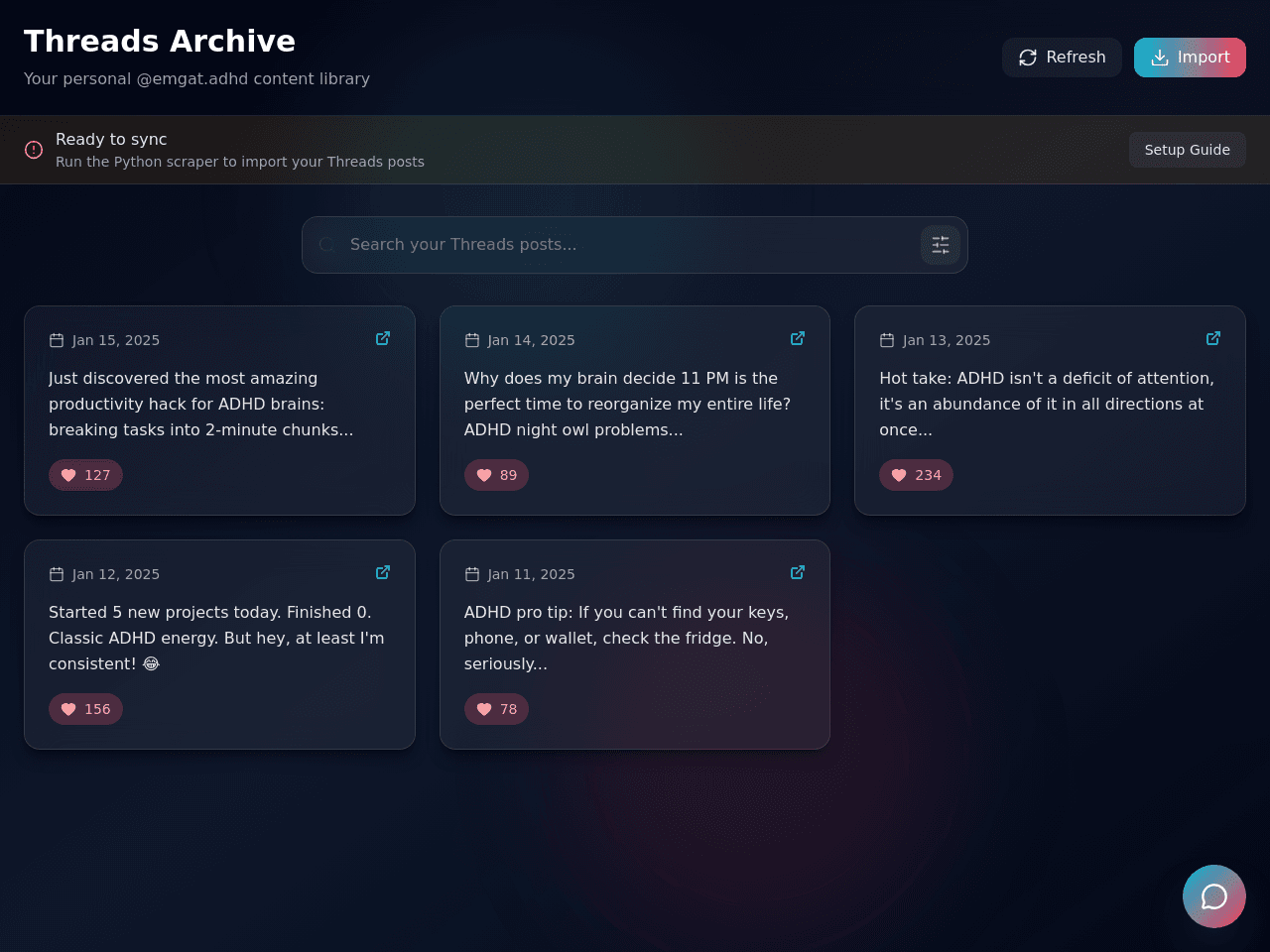Click the 89 likes heart badge
1270x952 pixels.
pos(496,475)
